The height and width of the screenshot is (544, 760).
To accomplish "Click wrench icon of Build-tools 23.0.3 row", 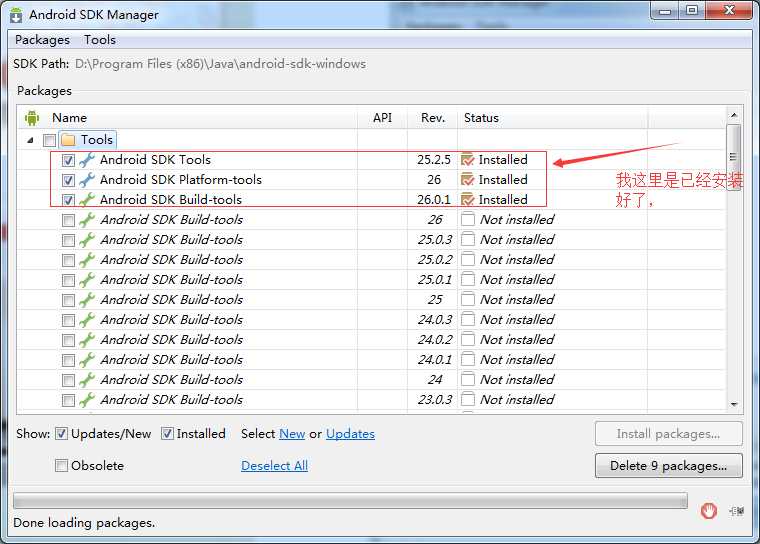I will coord(87,400).
